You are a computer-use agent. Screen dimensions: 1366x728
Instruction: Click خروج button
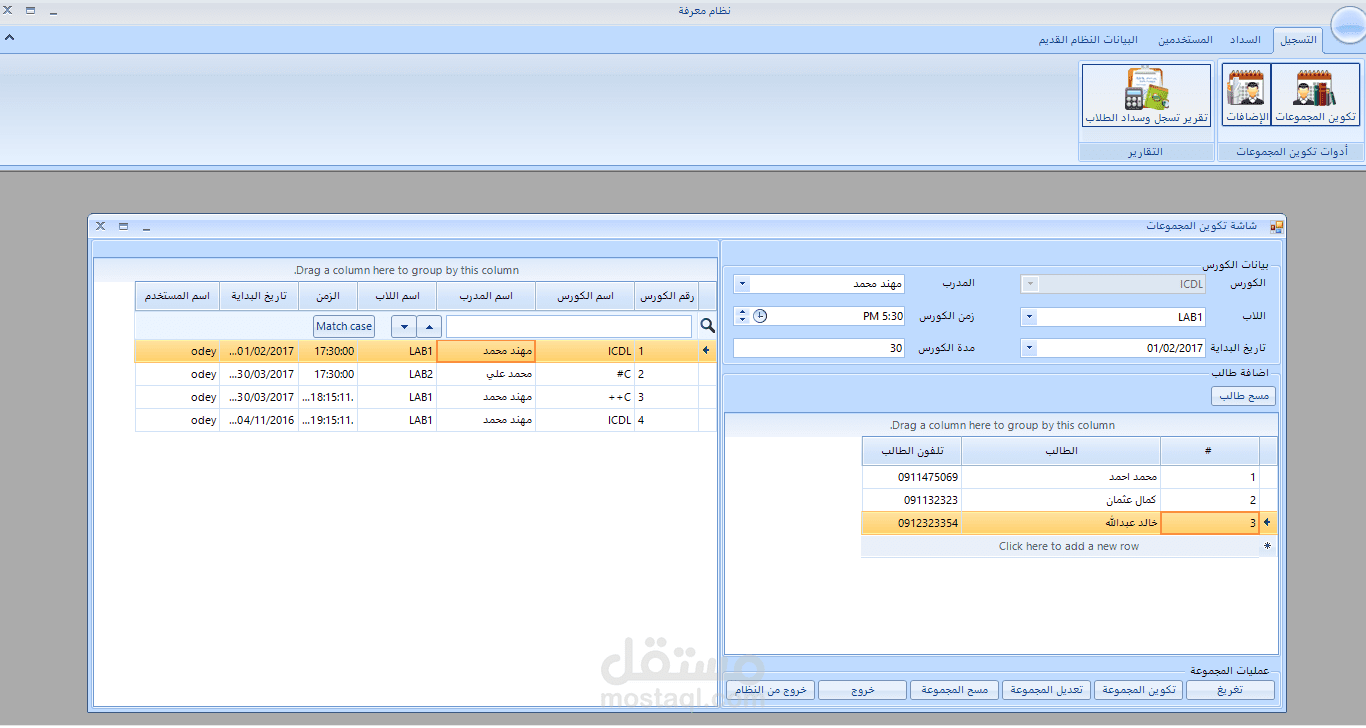[862, 690]
